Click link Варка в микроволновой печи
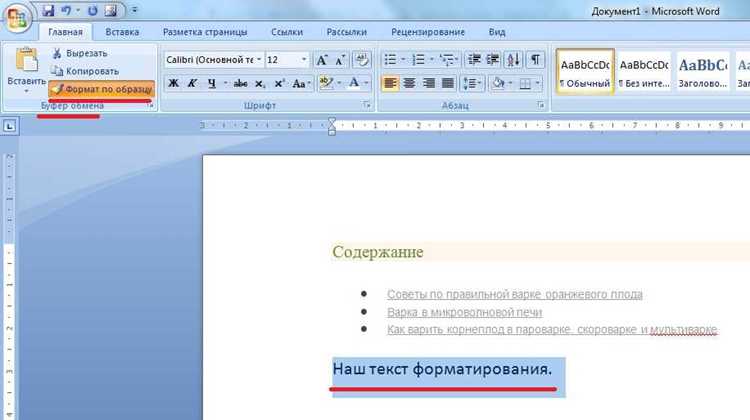The height and width of the screenshot is (420, 750). tap(464, 312)
